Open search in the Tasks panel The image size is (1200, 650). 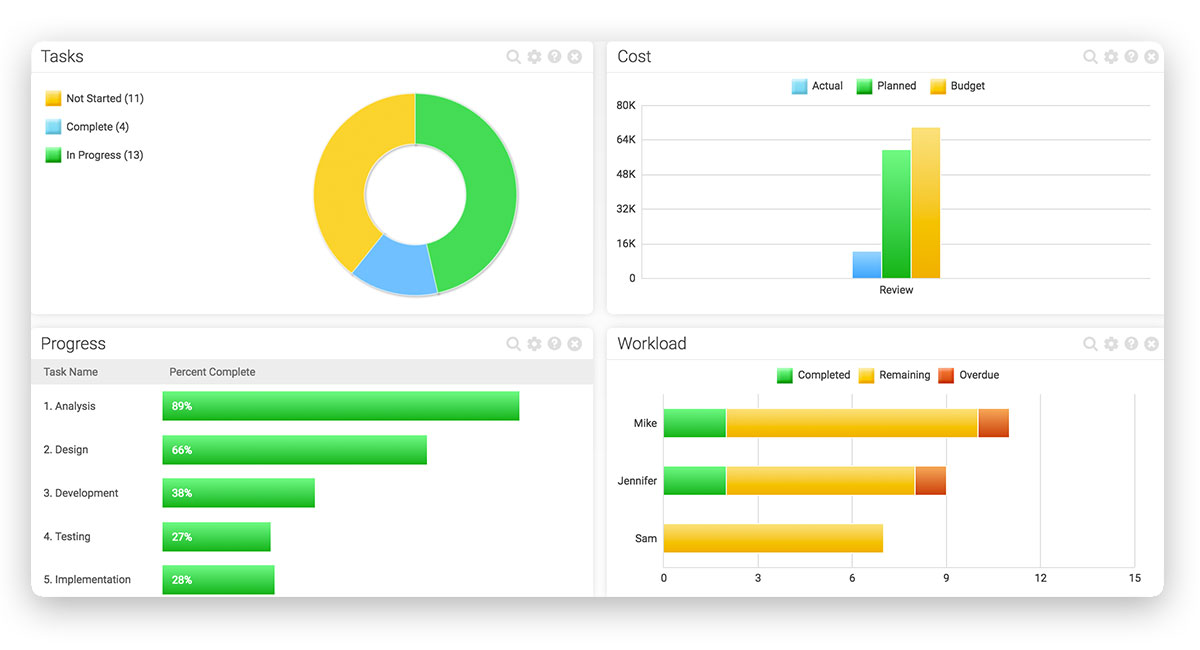(514, 57)
